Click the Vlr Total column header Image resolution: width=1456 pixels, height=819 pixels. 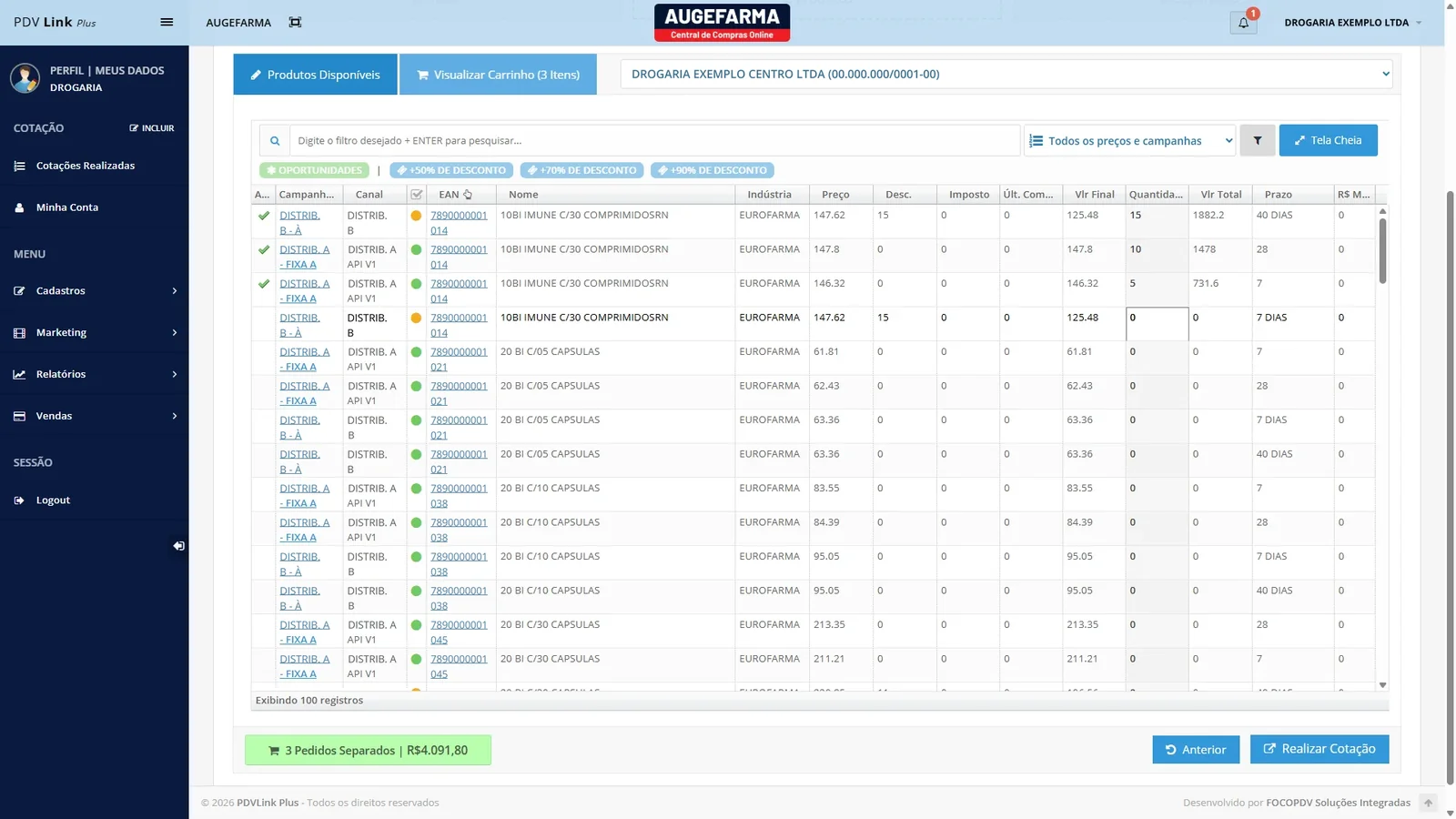pyautogui.click(x=1220, y=195)
